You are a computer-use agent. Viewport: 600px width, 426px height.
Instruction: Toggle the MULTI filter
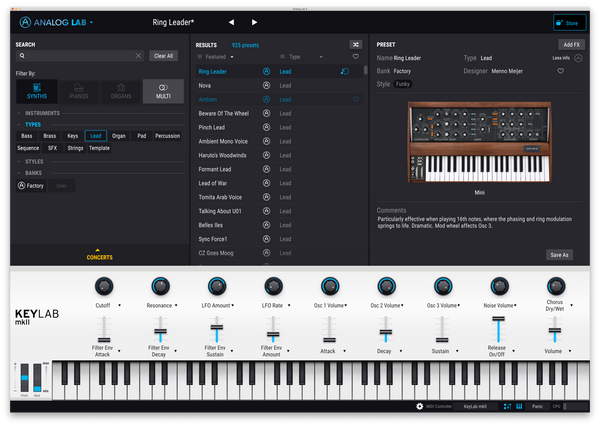coord(162,92)
